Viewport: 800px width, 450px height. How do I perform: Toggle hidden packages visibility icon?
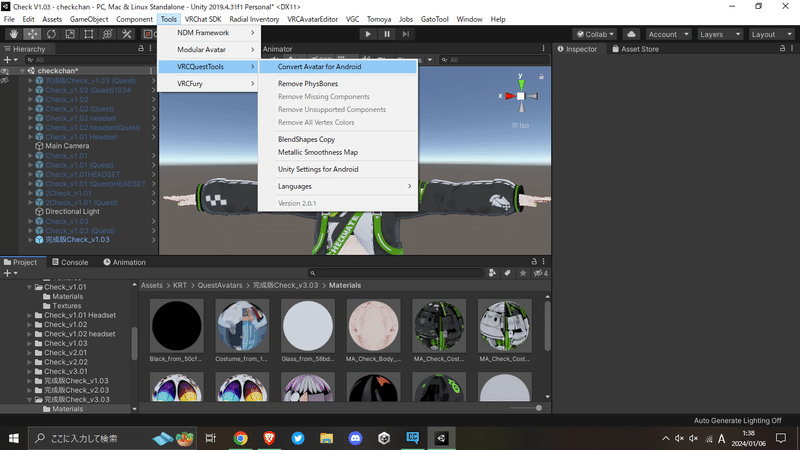tap(540, 273)
